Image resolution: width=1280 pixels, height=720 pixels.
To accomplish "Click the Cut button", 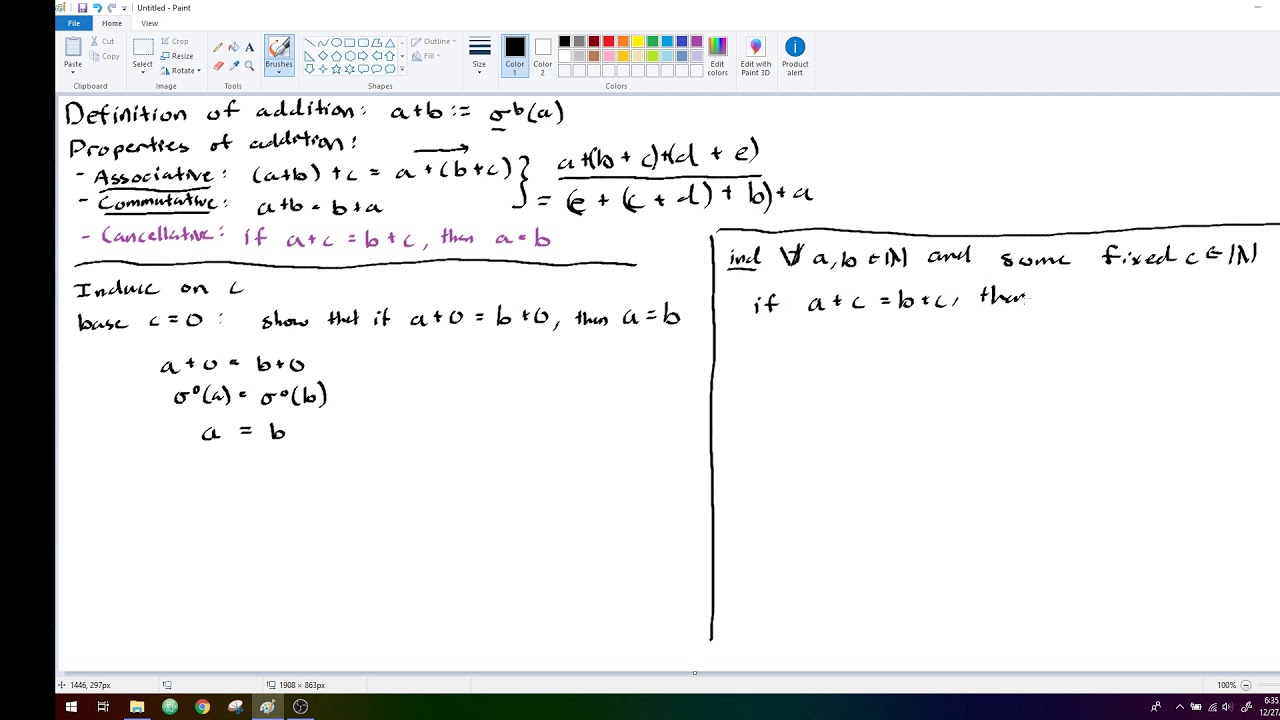I will click(102, 41).
